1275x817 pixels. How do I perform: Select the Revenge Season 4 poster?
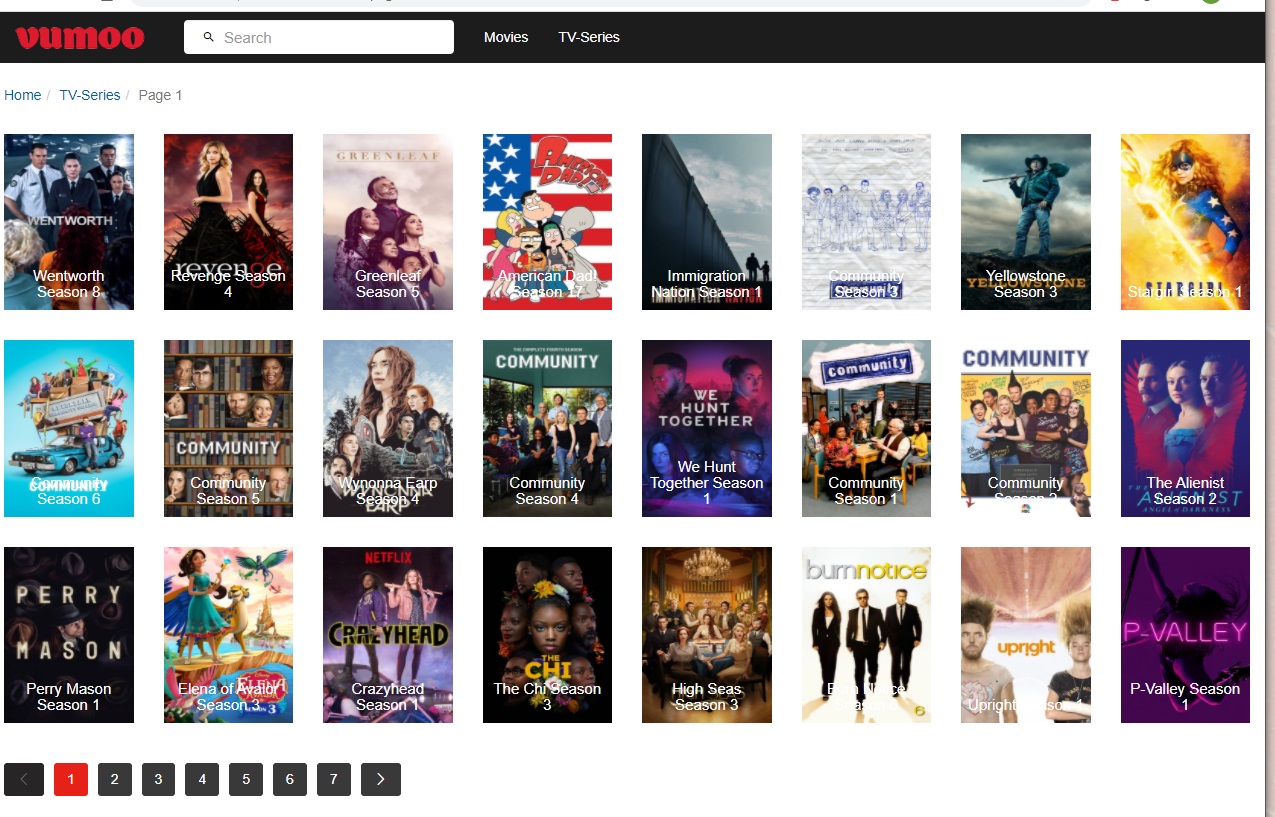[228, 222]
